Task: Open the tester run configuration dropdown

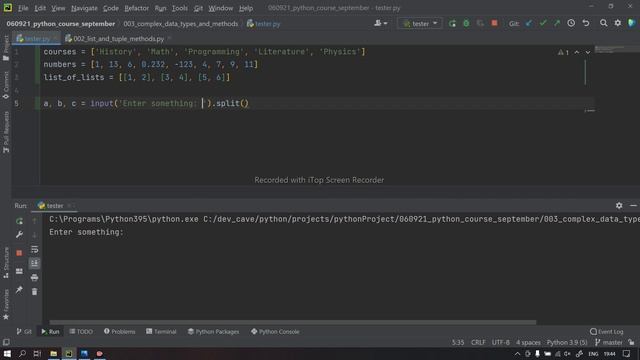Action: coord(420,24)
